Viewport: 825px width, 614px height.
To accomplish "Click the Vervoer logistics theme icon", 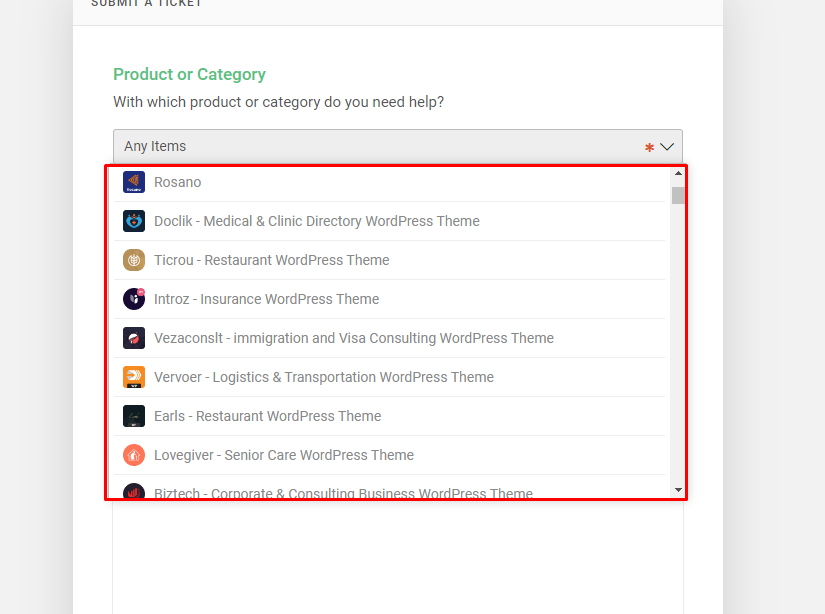I will pos(134,377).
